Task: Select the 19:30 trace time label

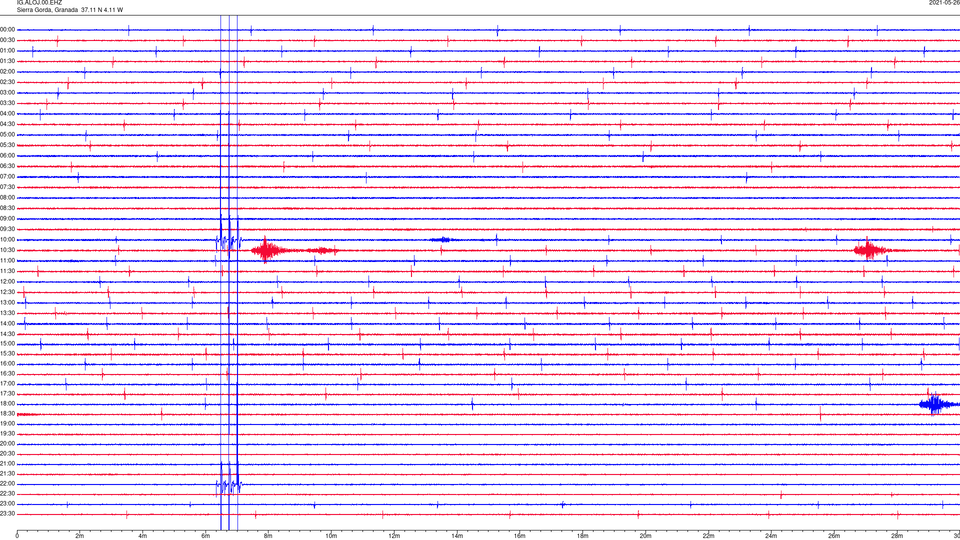Action: tap(8, 433)
